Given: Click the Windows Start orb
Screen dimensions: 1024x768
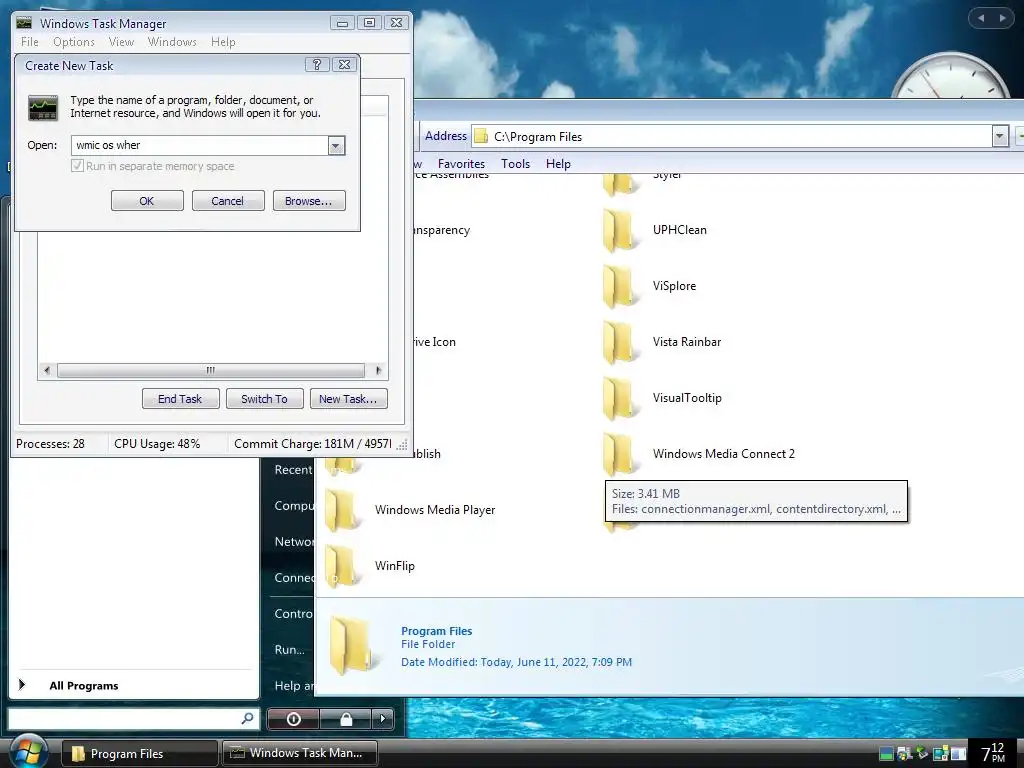Looking at the screenshot, I should (x=27, y=752).
